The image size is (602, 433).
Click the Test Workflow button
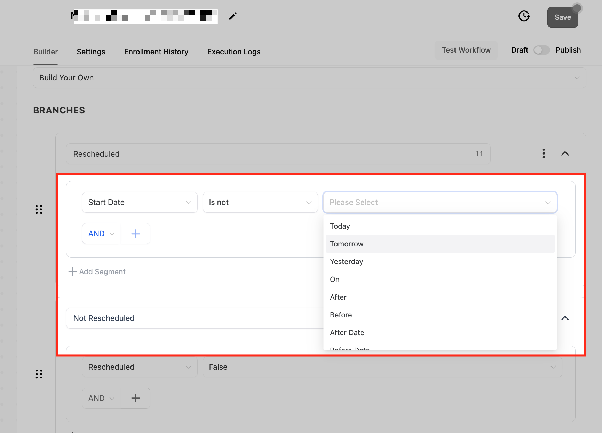[466, 50]
